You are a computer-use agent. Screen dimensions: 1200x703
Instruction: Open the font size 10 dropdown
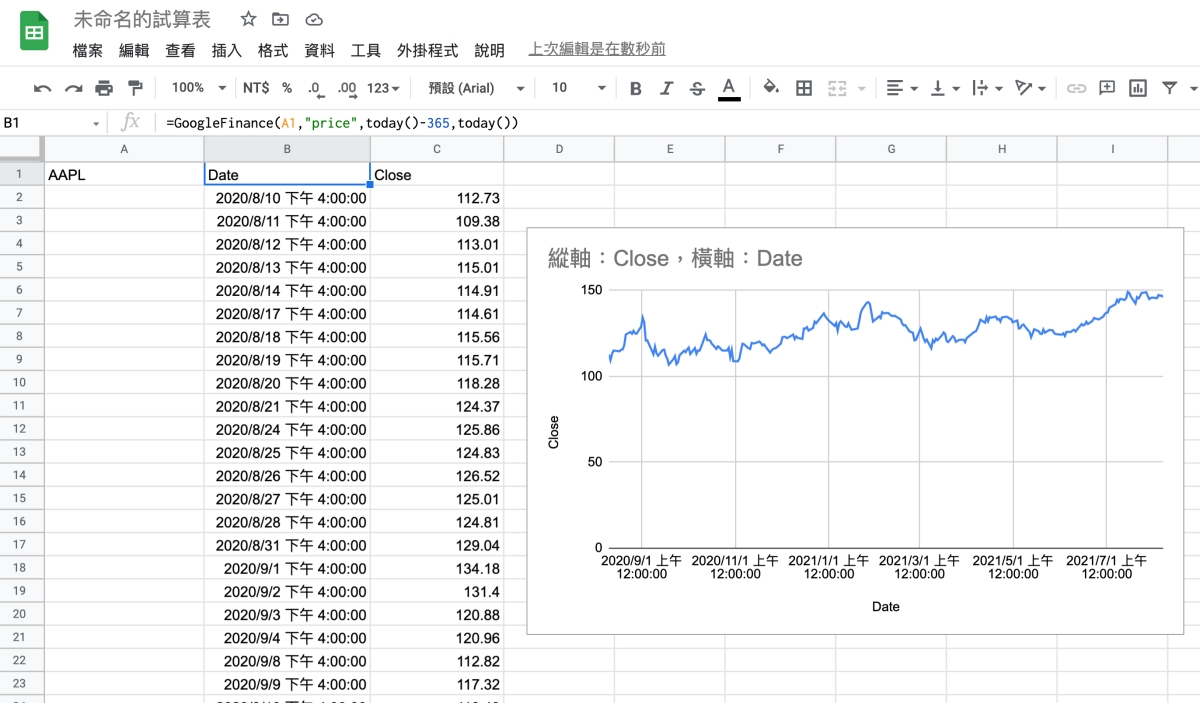[579, 88]
